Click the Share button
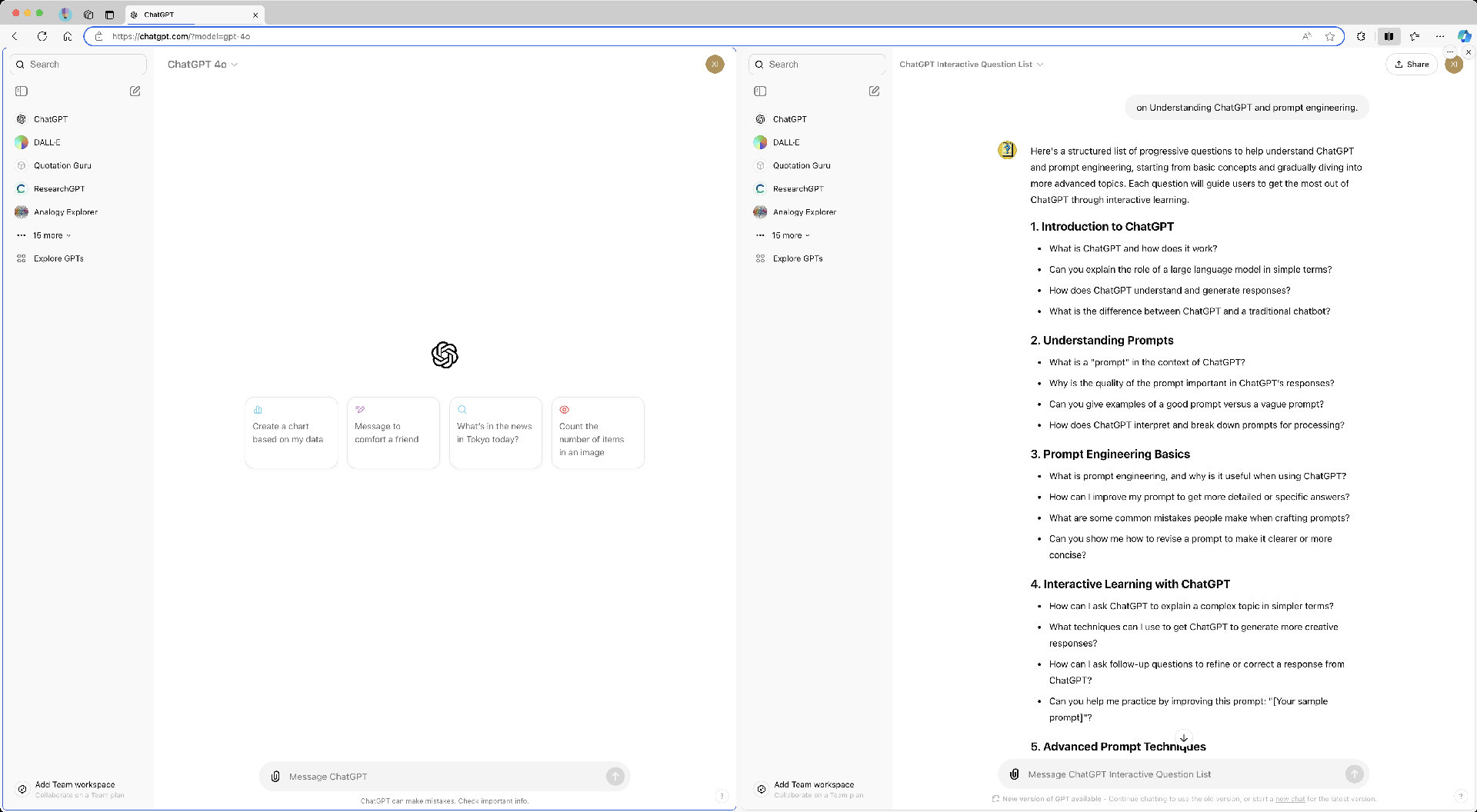 click(x=1412, y=65)
